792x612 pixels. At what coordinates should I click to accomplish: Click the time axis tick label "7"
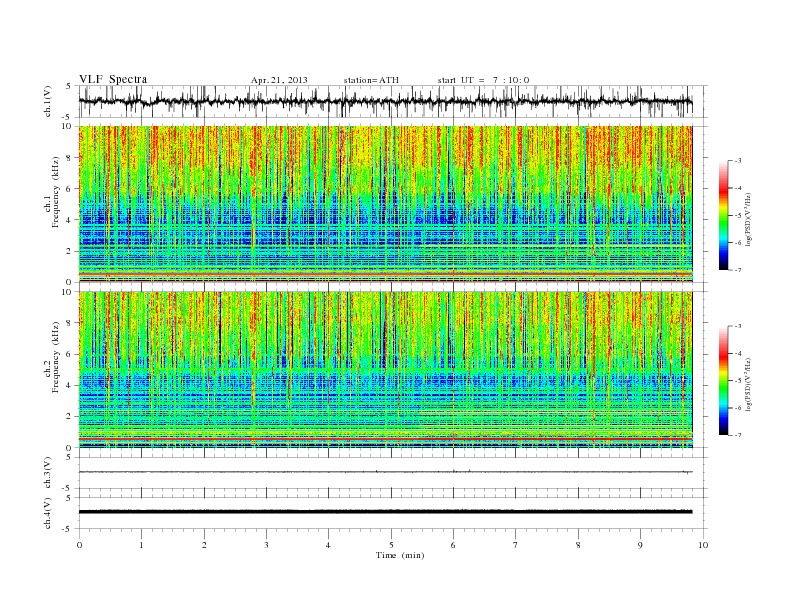[516, 545]
